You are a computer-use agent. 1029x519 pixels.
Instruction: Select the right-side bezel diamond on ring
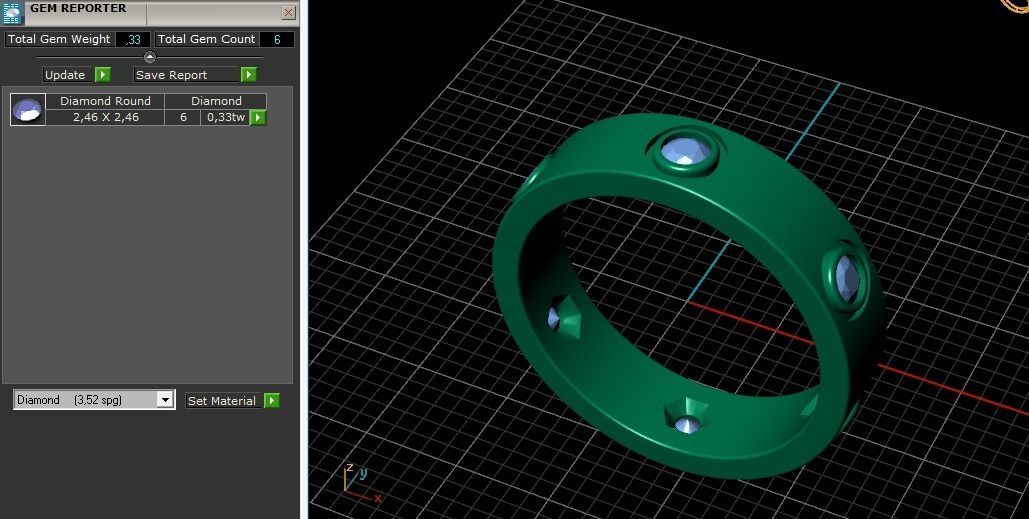[846, 278]
